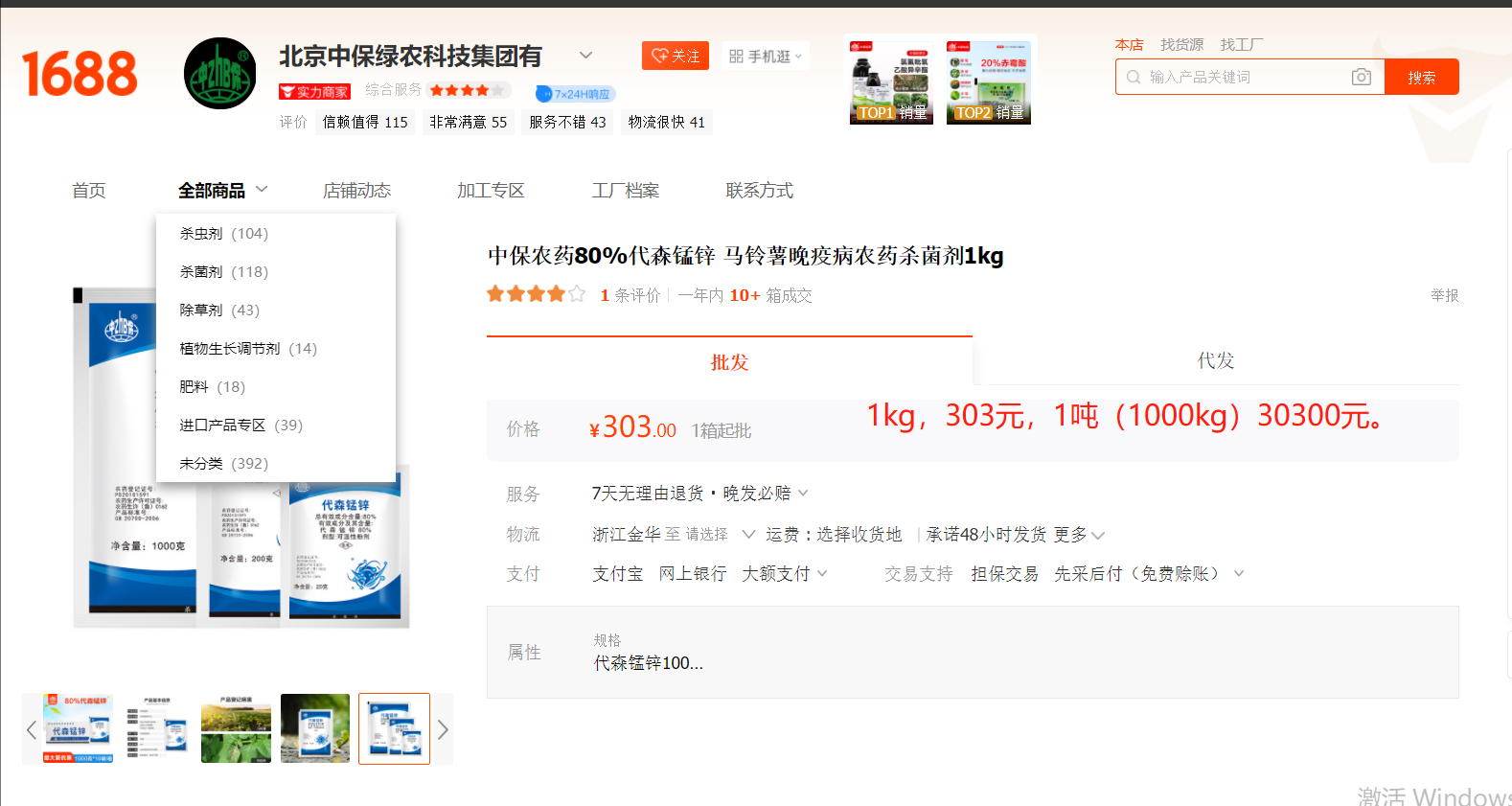Viewport: 1512px width, 806px height.
Task: Click the 举报 report link
Action: pyautogui.click(x=1445, y=295)
